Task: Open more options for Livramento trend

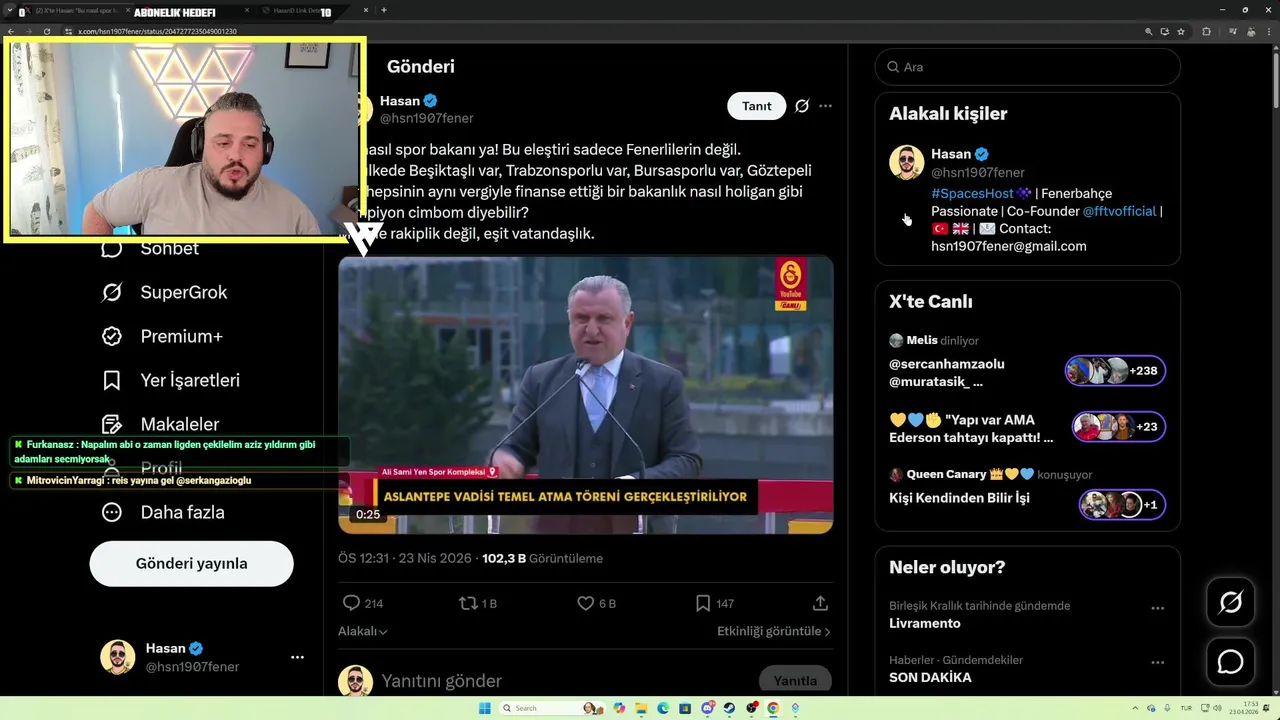Action: click(x=1157, y=608)
